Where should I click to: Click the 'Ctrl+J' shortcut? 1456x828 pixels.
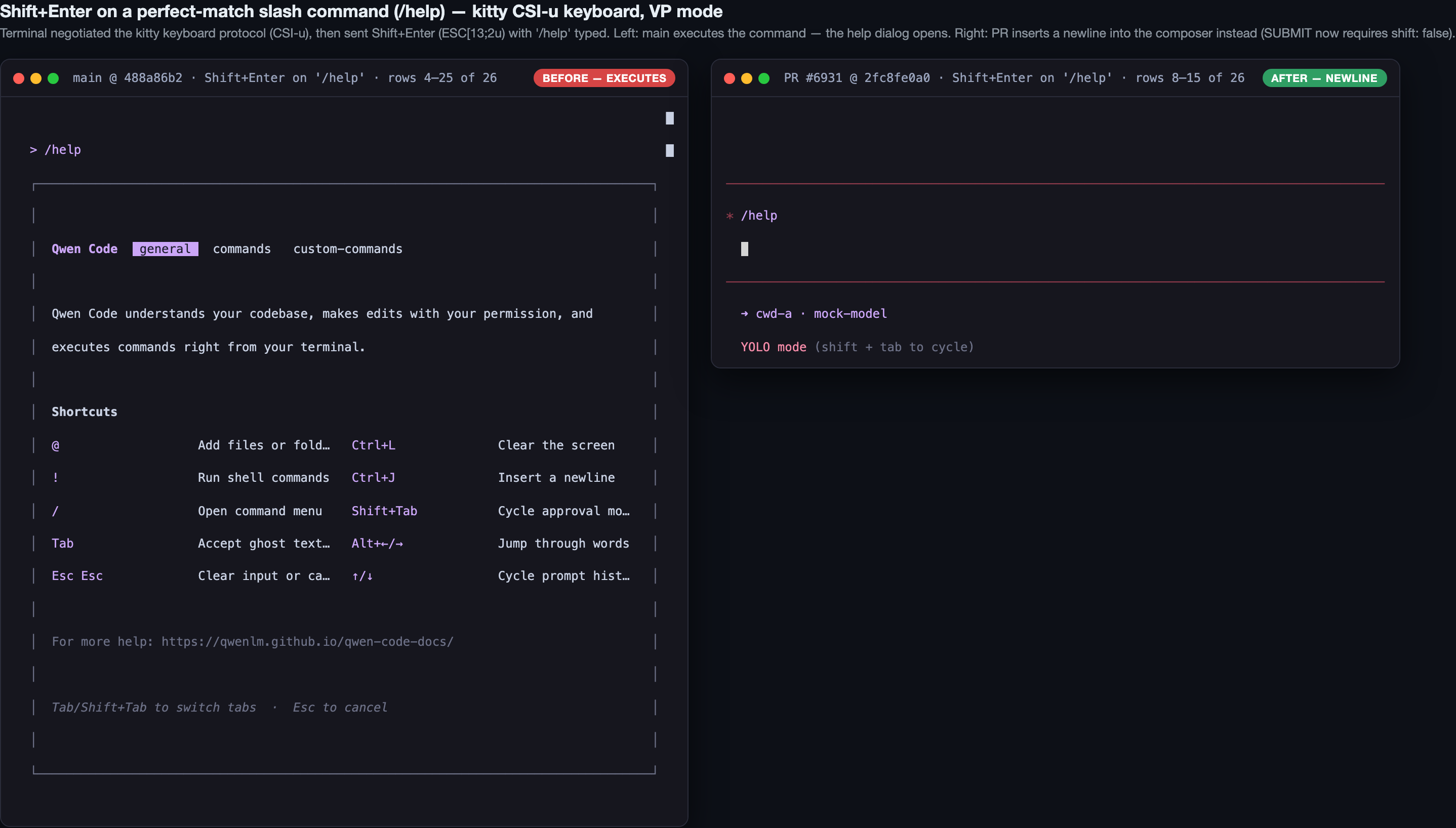(x=373, y=478)
